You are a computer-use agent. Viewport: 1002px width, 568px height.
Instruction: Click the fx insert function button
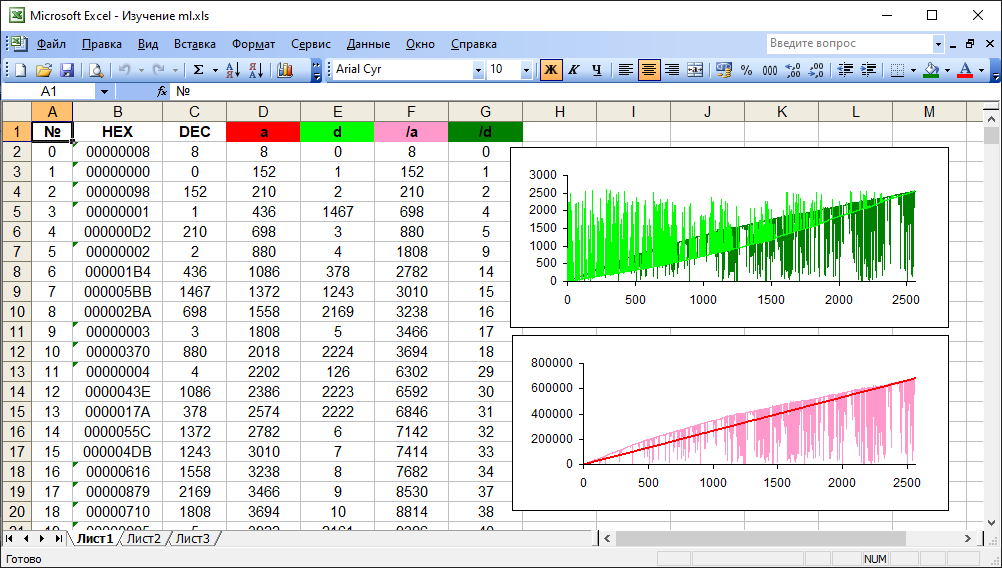click(x=162, y=91)
